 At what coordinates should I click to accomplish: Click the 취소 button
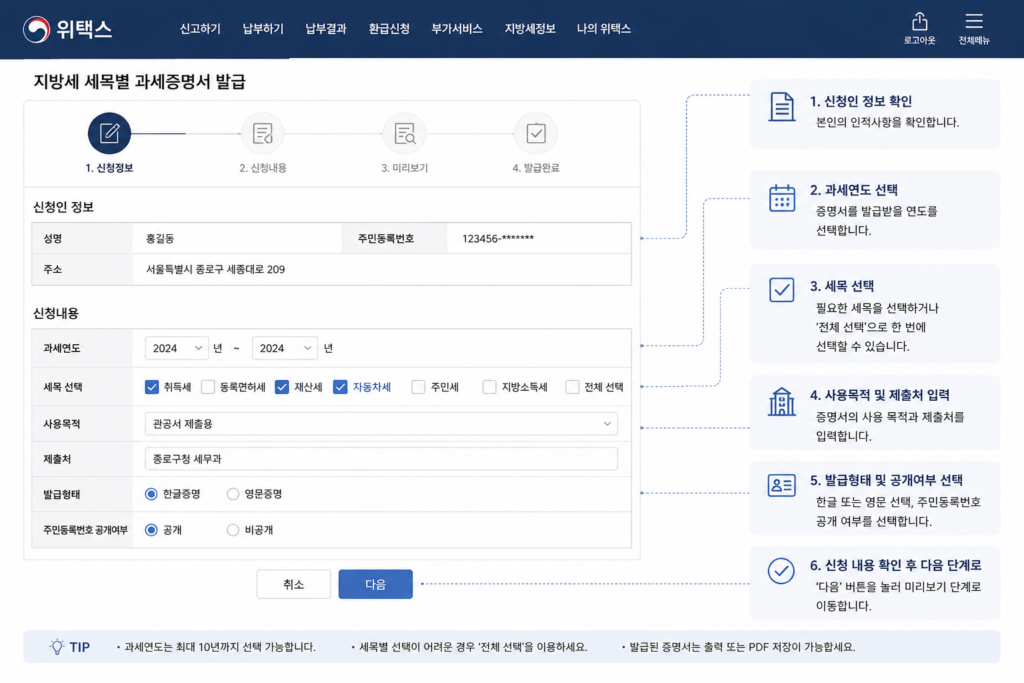pyautogui.click(x=293, y=584)
